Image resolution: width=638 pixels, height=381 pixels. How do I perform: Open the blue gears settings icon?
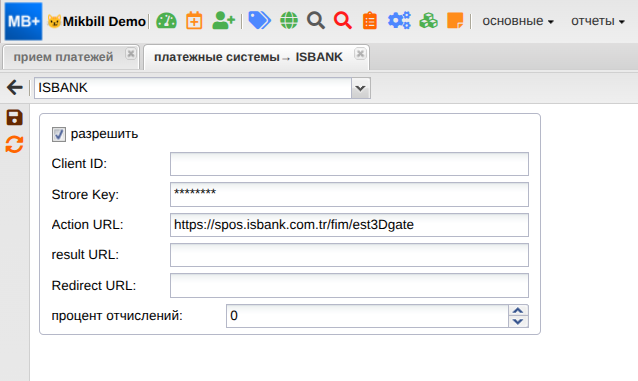click(x=399, y=20)
